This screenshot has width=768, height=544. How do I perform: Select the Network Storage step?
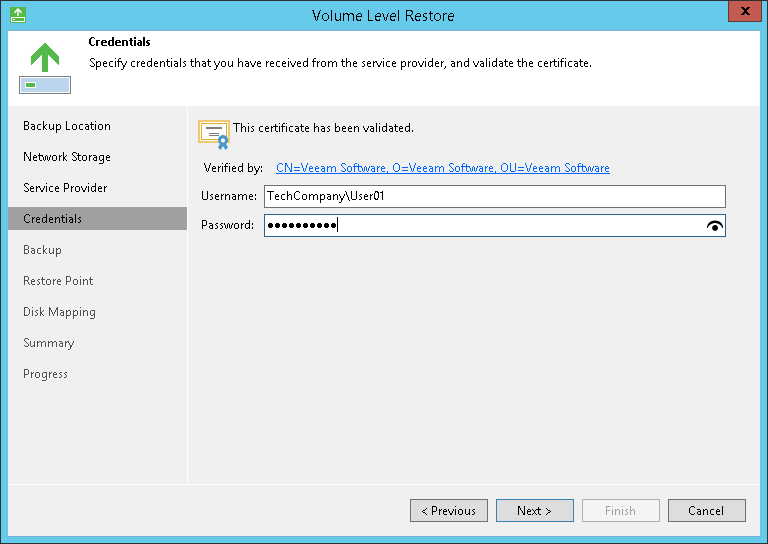pyautogui.click(x=67, y=157)
